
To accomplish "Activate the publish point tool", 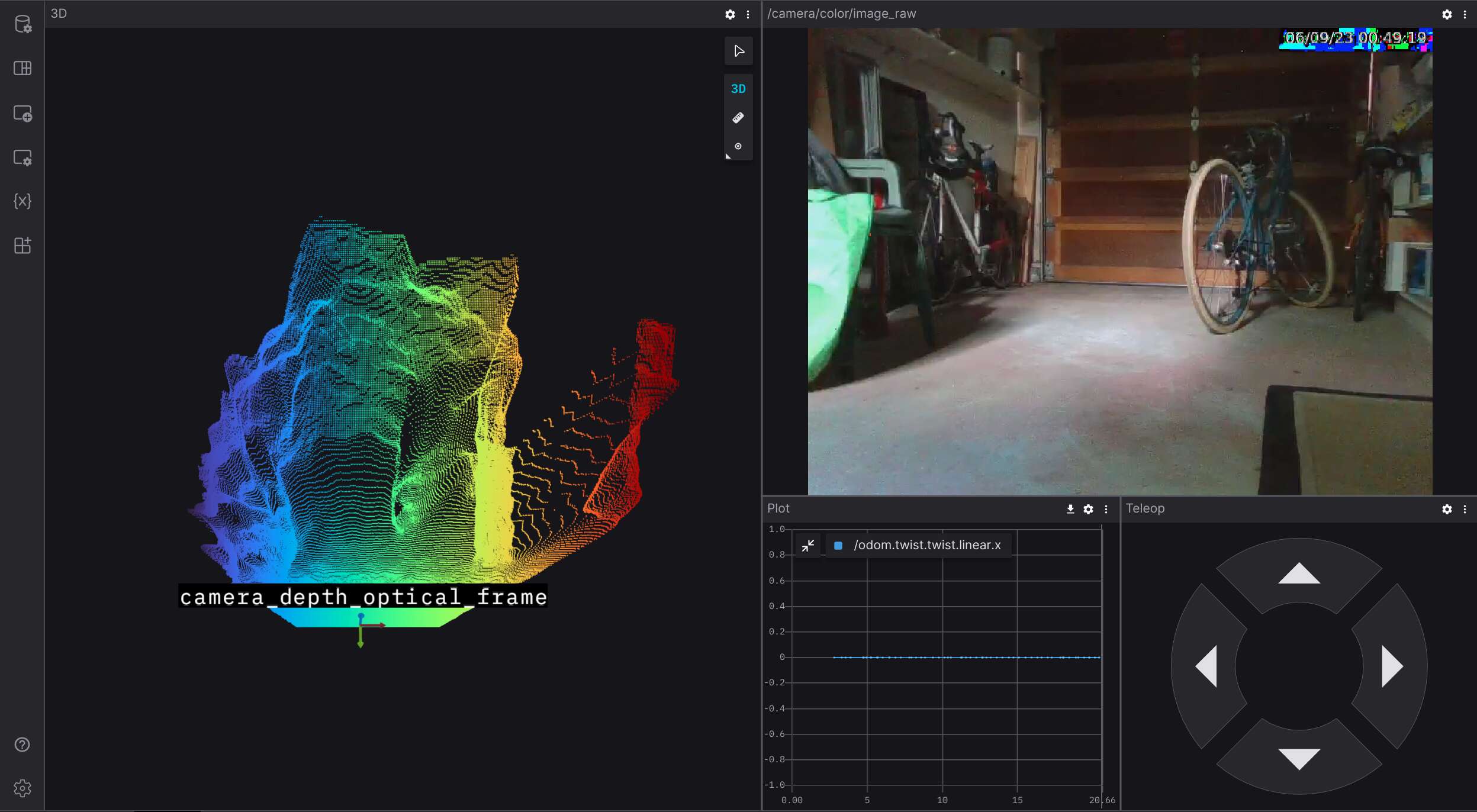I will [x=738, y=146].
